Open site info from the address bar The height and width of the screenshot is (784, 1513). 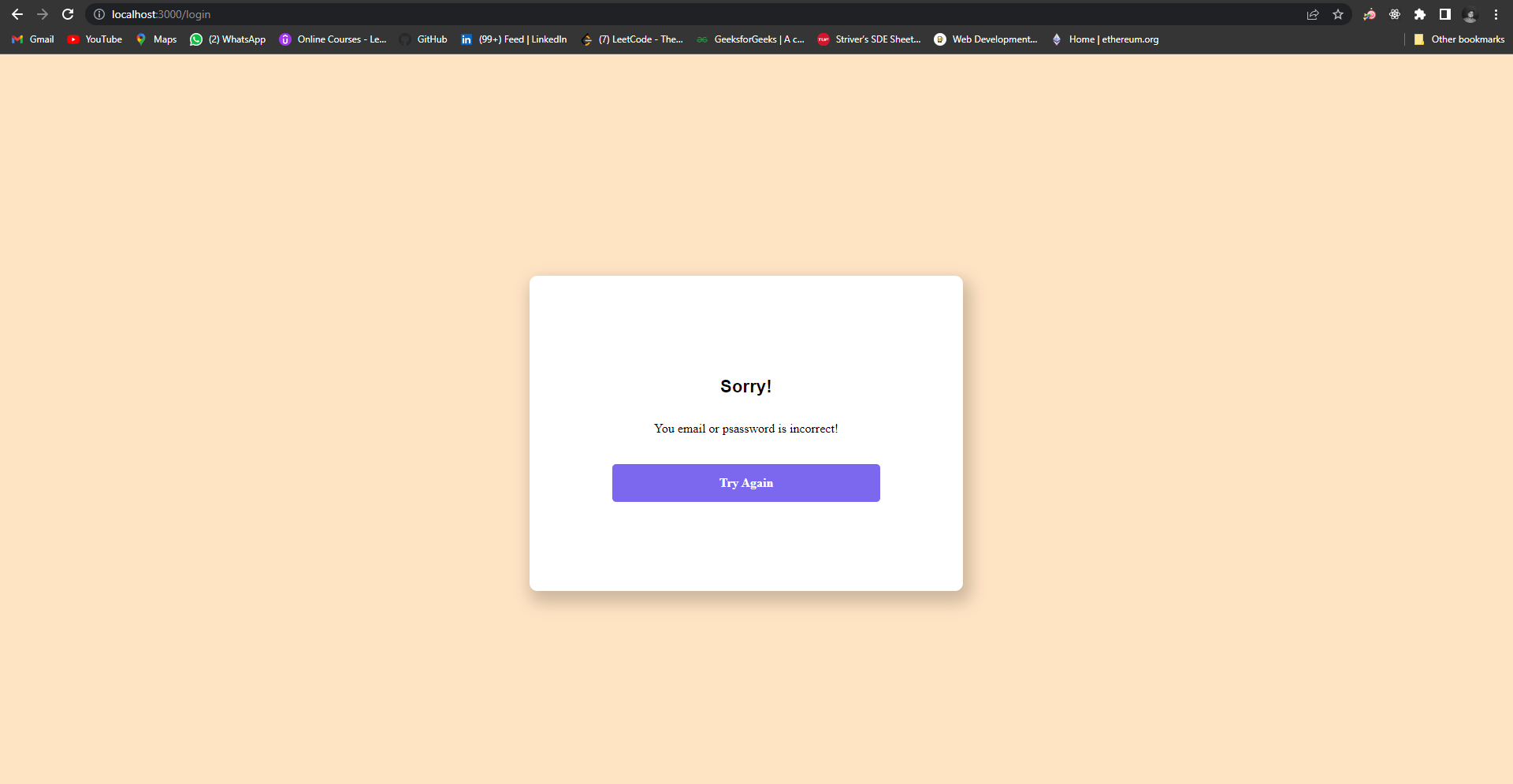tap(99, 14)
